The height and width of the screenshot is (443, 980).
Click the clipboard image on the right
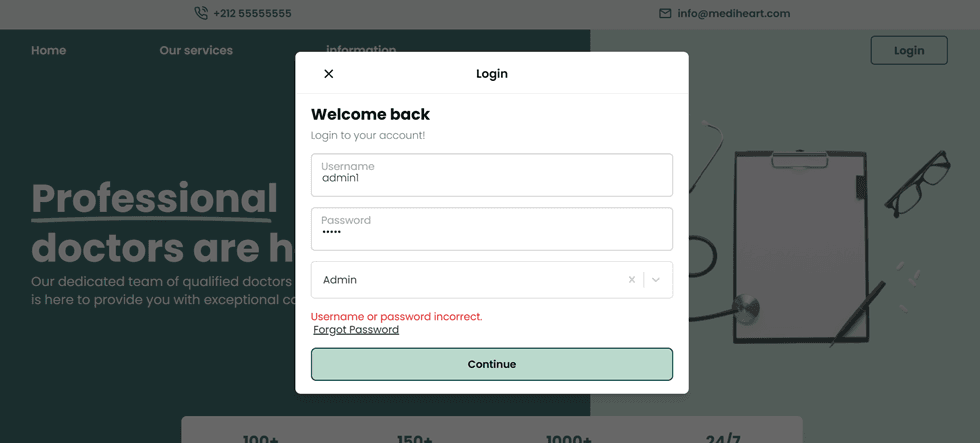pos(798,245)
